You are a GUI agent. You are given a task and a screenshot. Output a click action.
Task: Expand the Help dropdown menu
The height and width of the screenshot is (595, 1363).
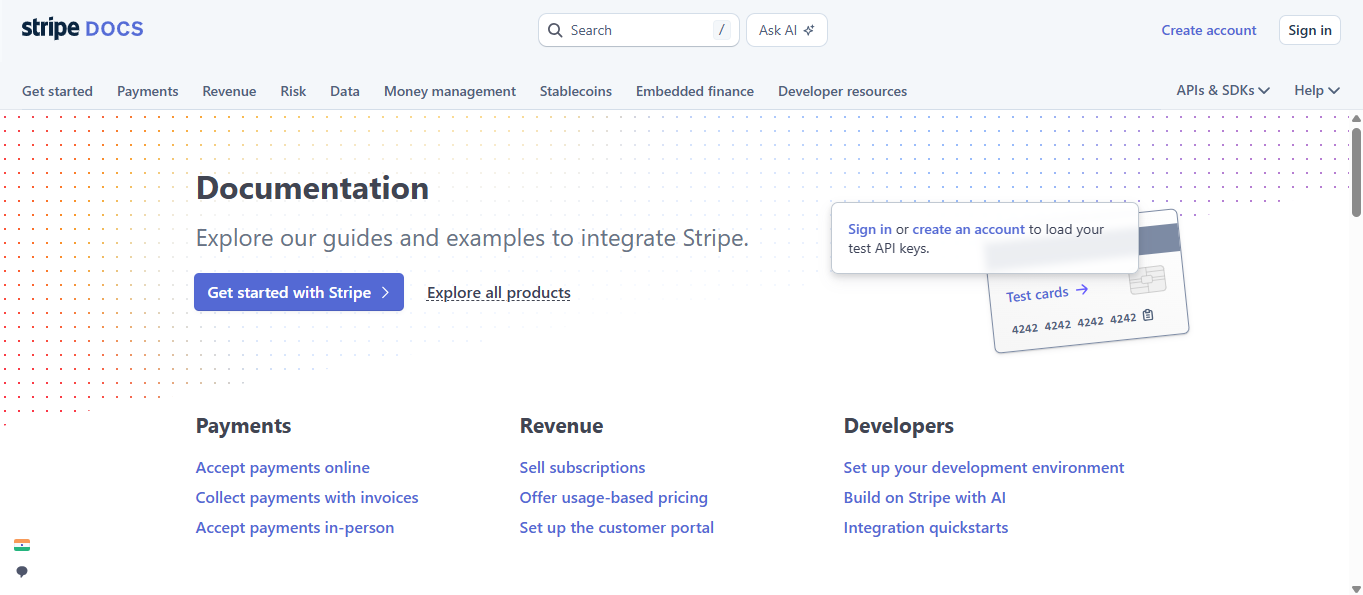pyautogui.click(x=1317, y=91)
